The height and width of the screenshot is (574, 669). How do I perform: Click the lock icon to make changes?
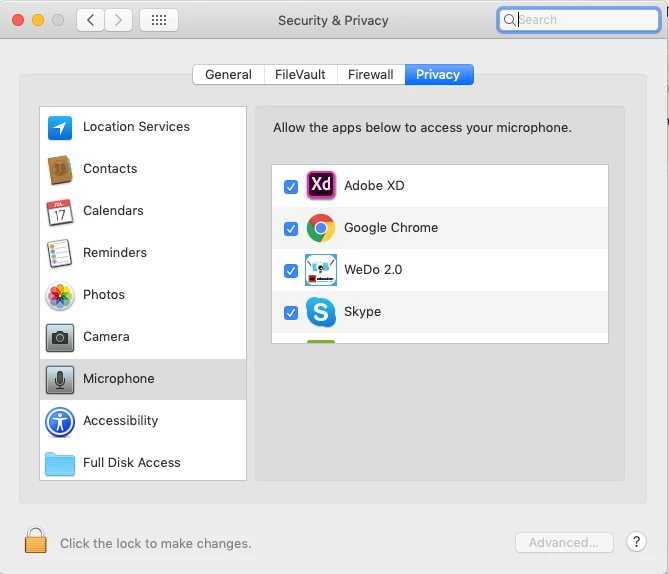pos(35,540)
